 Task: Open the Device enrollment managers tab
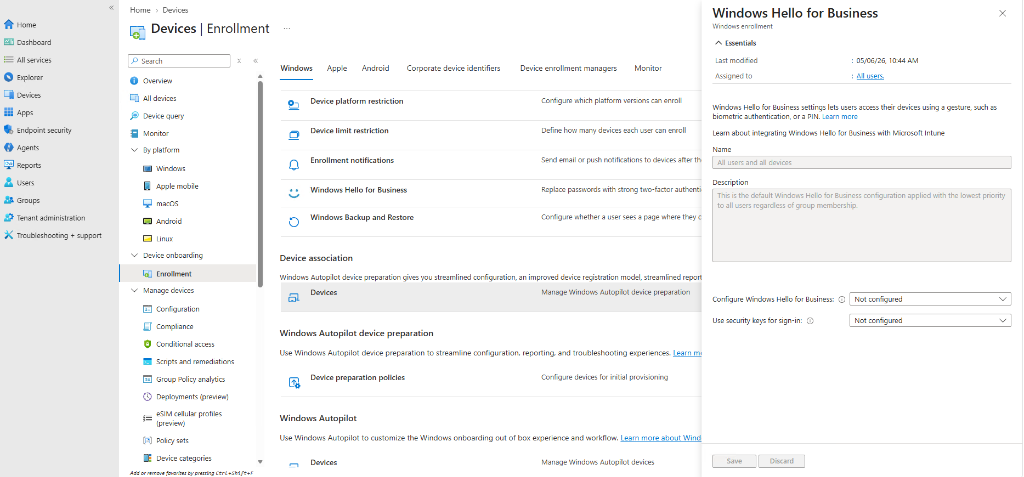568,68
